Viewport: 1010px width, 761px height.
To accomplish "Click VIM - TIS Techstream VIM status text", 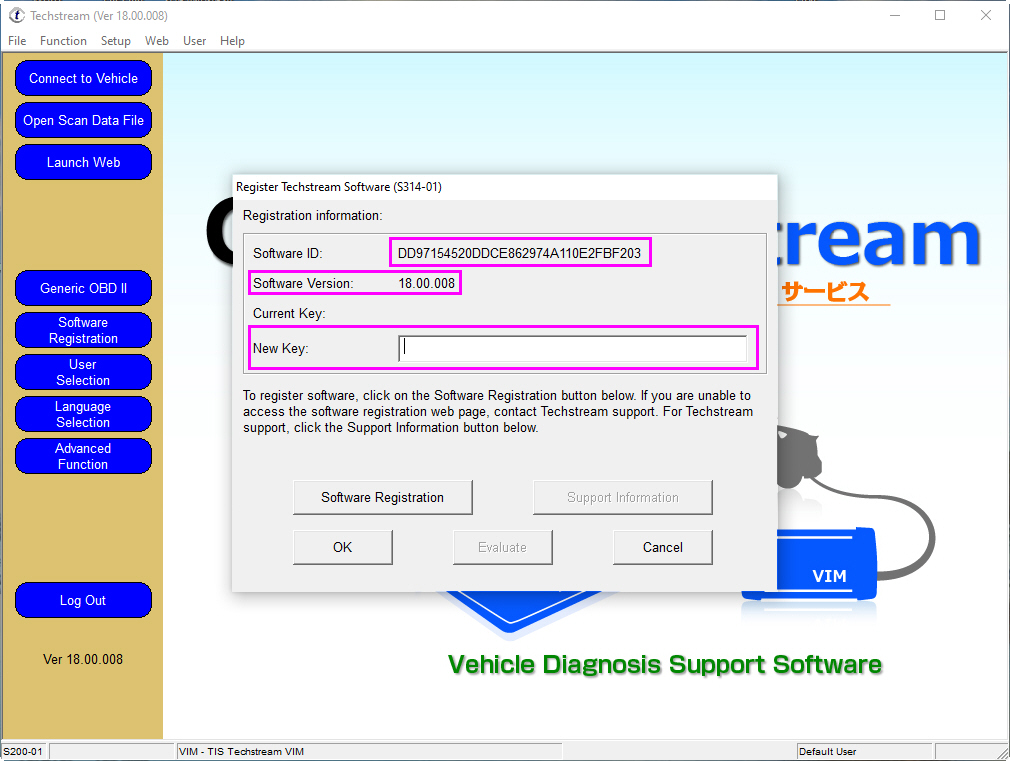I will pos(242,751).
